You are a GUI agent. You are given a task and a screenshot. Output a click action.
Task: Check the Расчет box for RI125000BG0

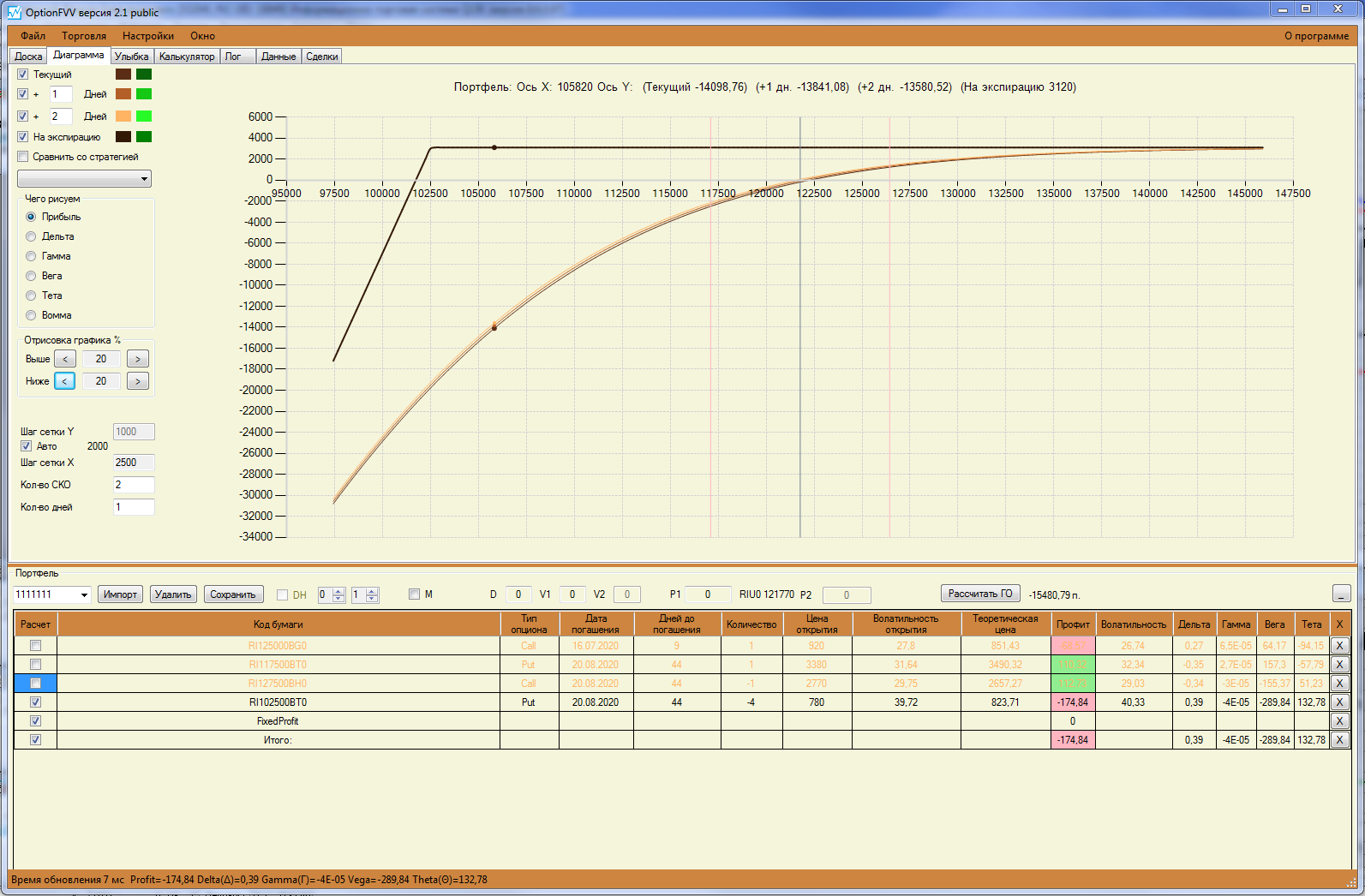35,646
